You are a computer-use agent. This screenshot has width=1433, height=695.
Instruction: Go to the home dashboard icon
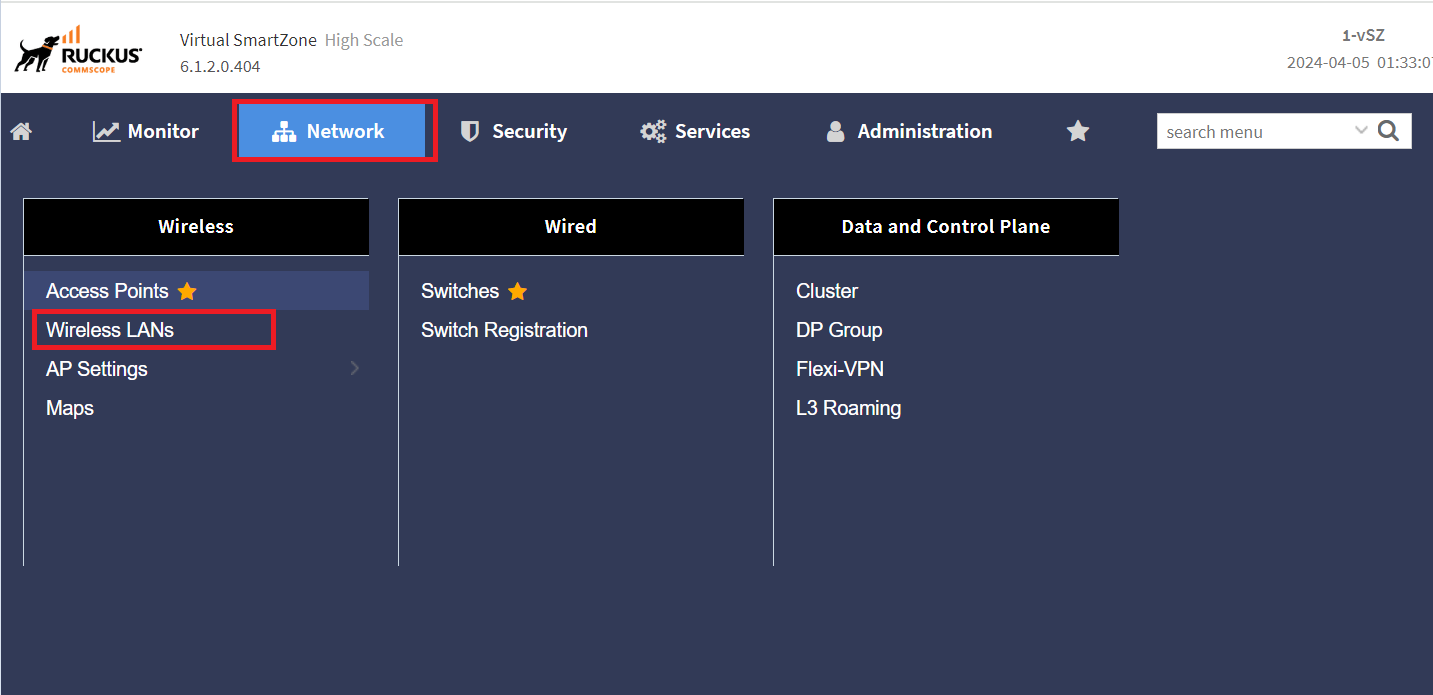coord(21,131)
